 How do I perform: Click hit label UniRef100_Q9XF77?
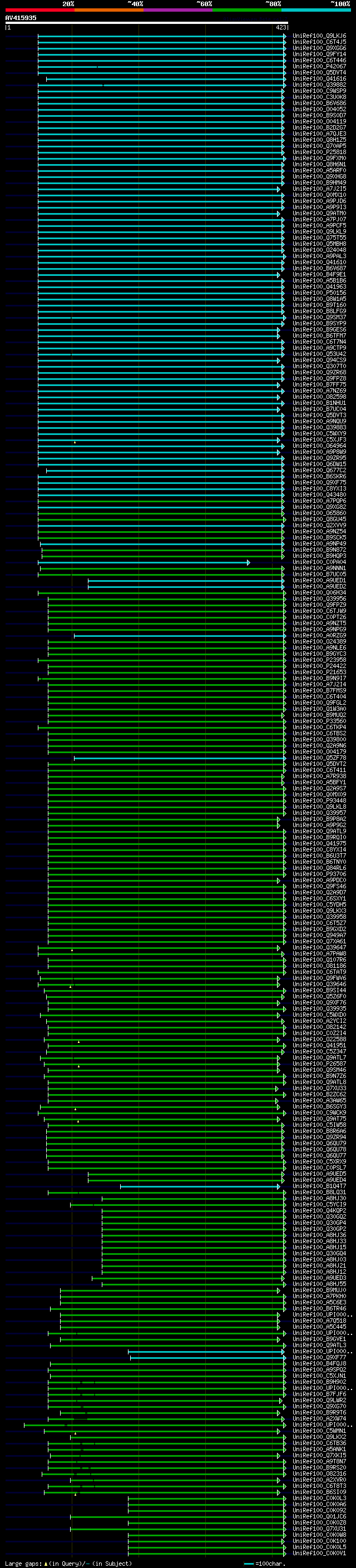coord(319,1357)
